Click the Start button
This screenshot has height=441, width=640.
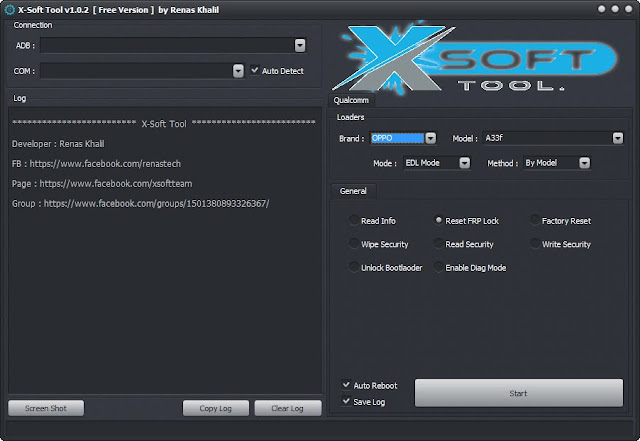pos(519,393)
